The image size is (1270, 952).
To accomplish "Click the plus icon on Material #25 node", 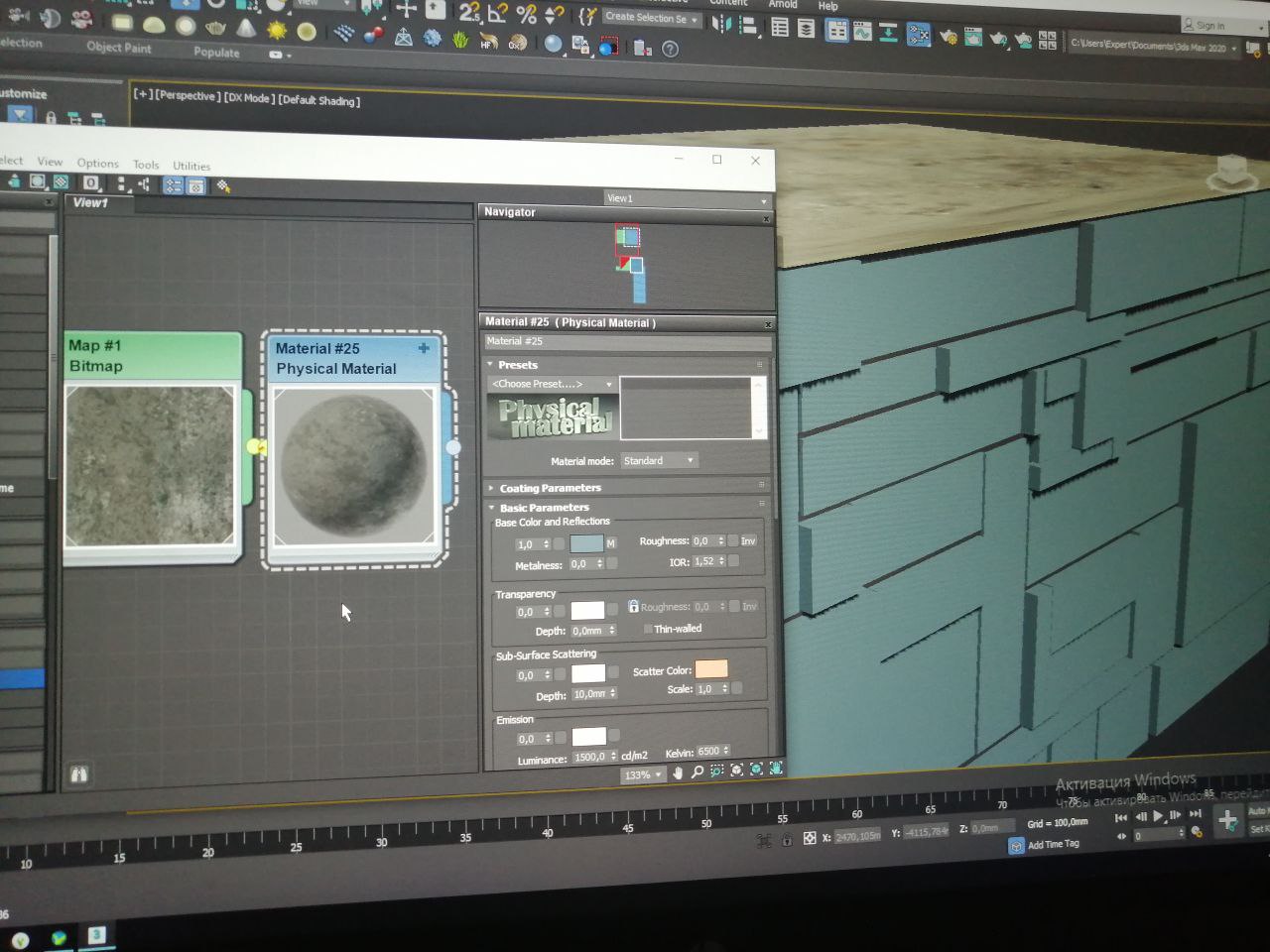I will click(x=424, y=348).
